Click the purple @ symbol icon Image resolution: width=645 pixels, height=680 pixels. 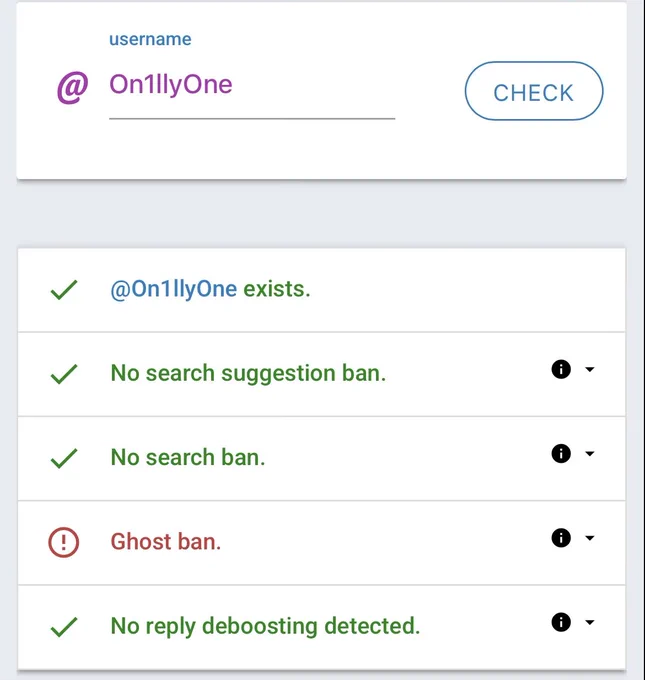(72, 88)
